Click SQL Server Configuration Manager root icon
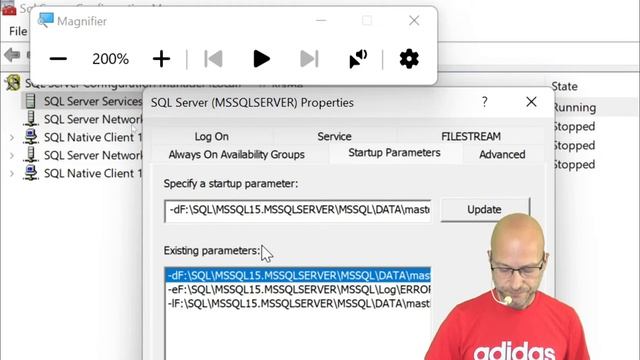 coord(13,83)
